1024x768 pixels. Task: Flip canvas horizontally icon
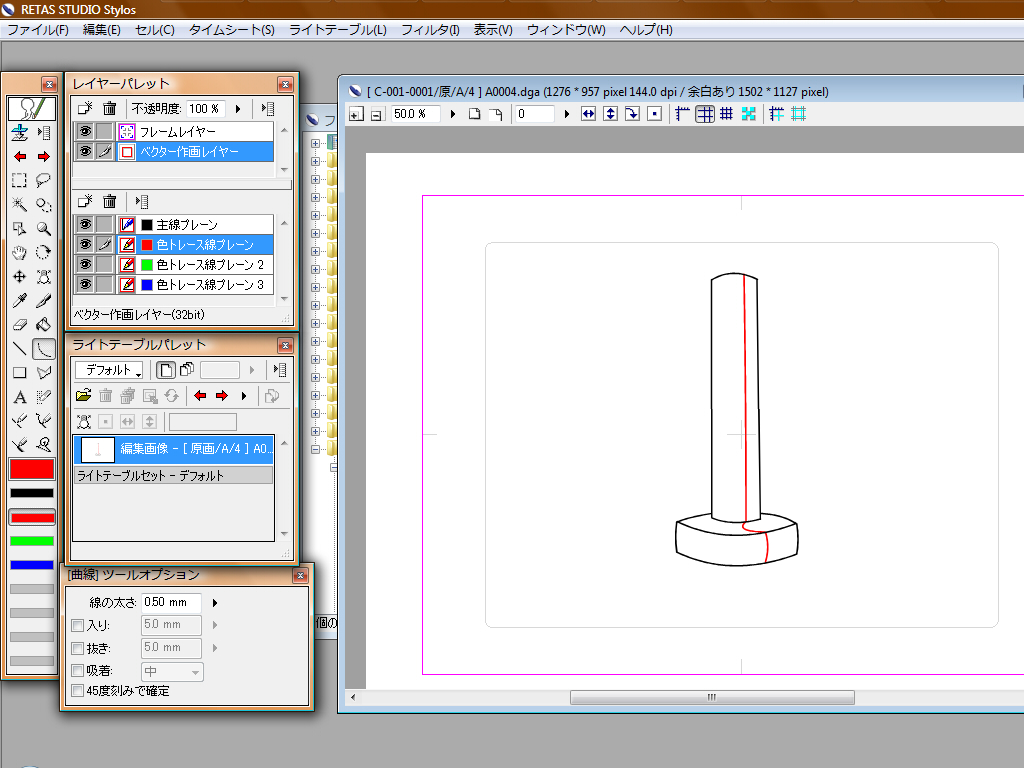click(x=588, y=114)
